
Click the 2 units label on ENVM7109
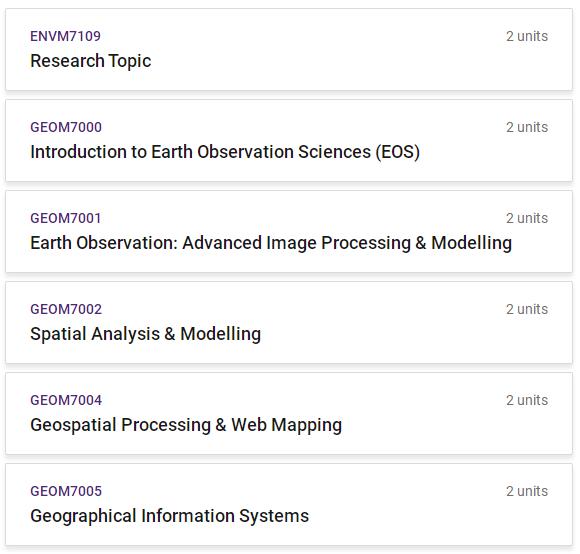527,36
